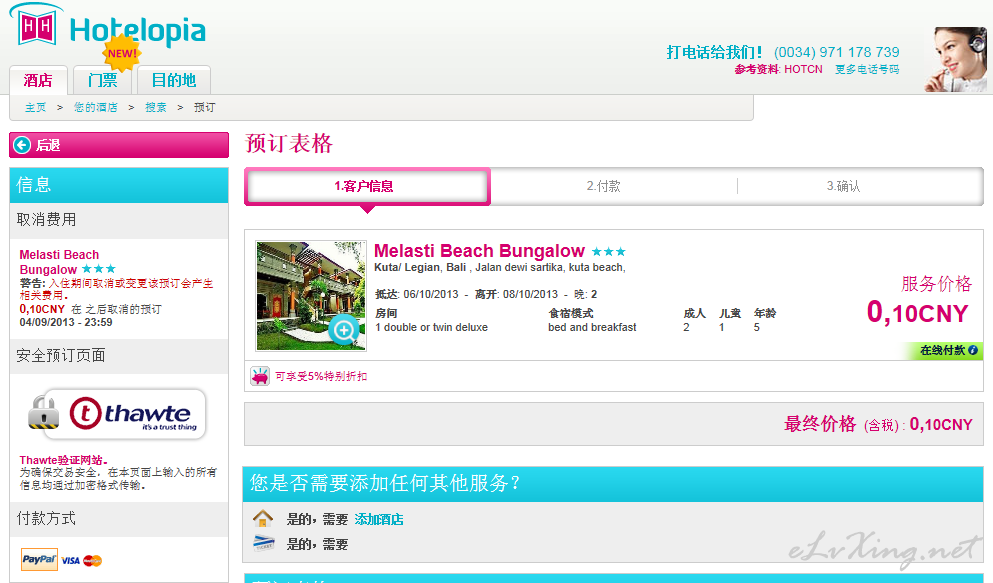The width and height of the screenshot is (993, 583).
Task: Open 更多电话号码 more phone numbers link
Action: [x=866, y=70]
